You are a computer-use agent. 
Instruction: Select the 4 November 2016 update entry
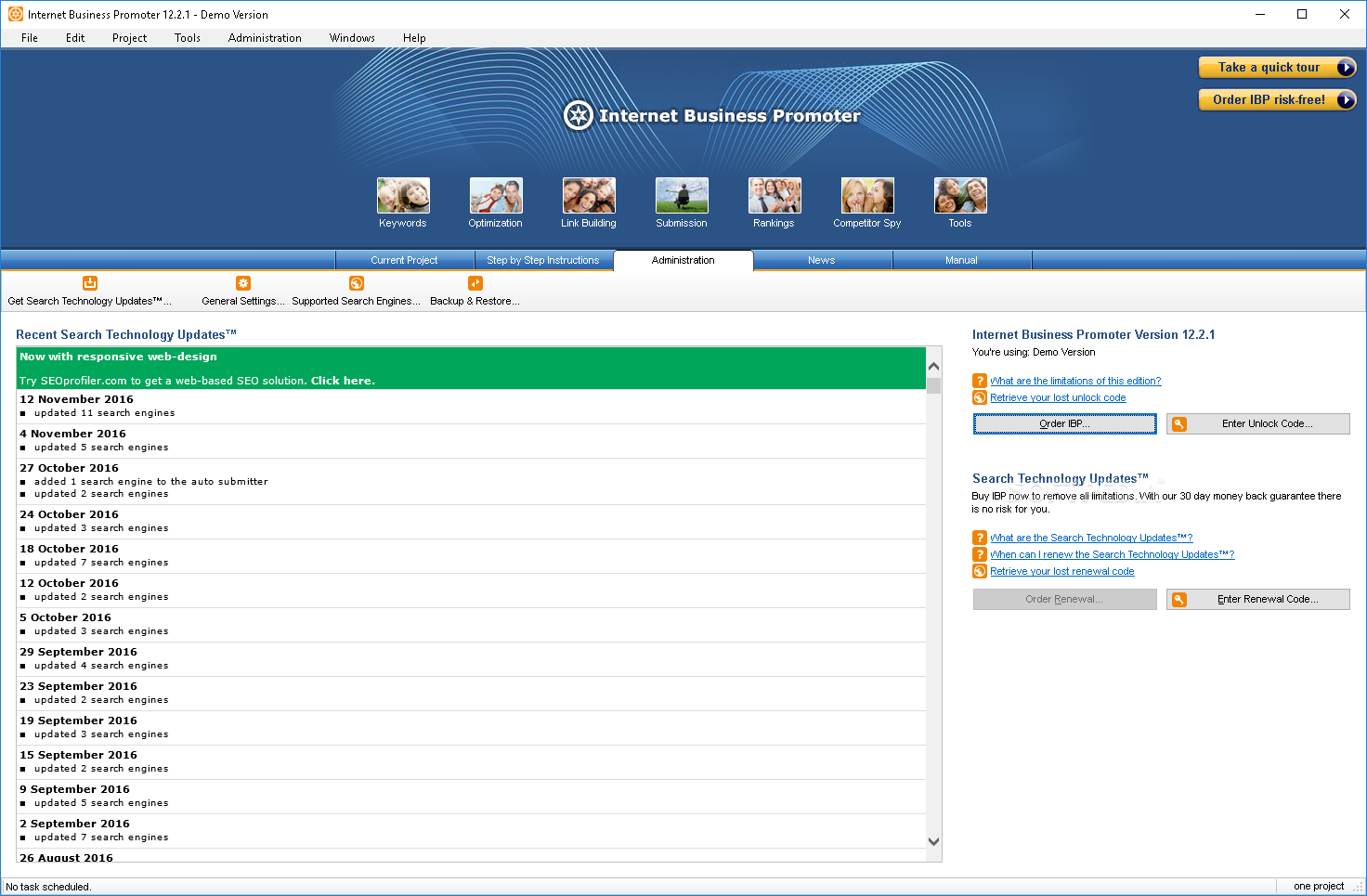(x=471, y=440)
